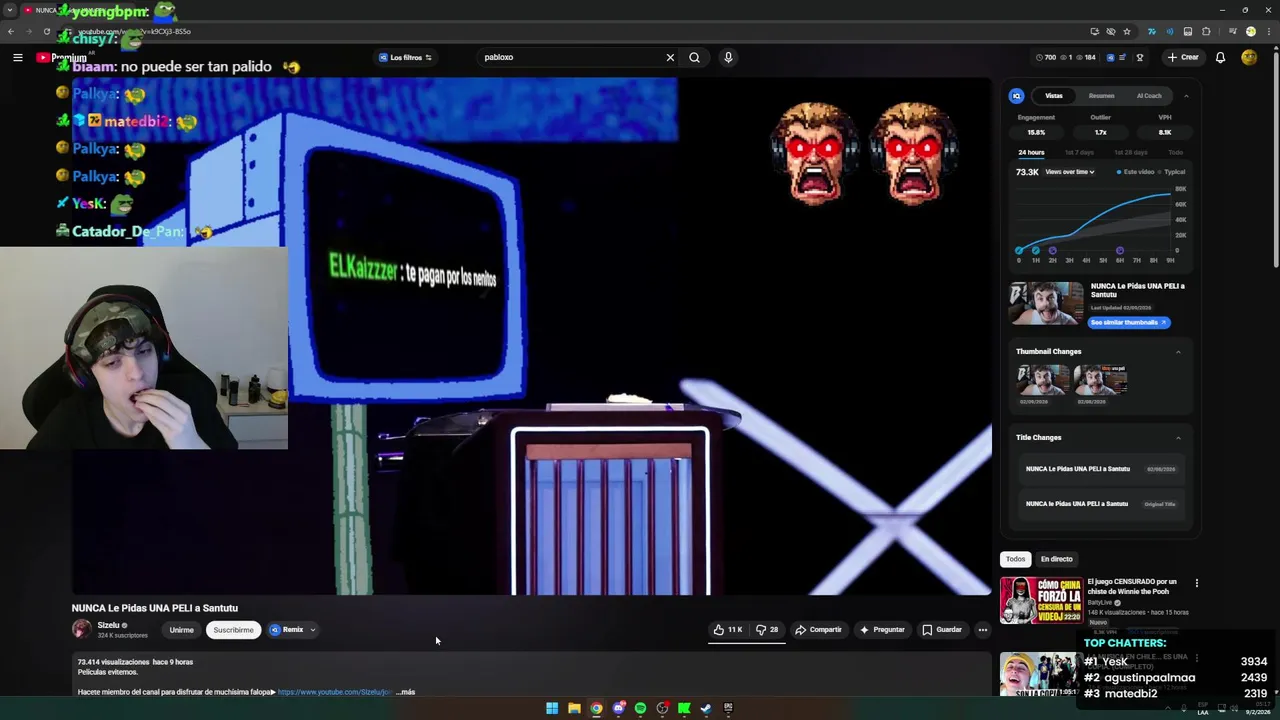Expand the dropdown arrow next to Remix
This screenshot has width=1280, height=720.
(x=312, y=630)
